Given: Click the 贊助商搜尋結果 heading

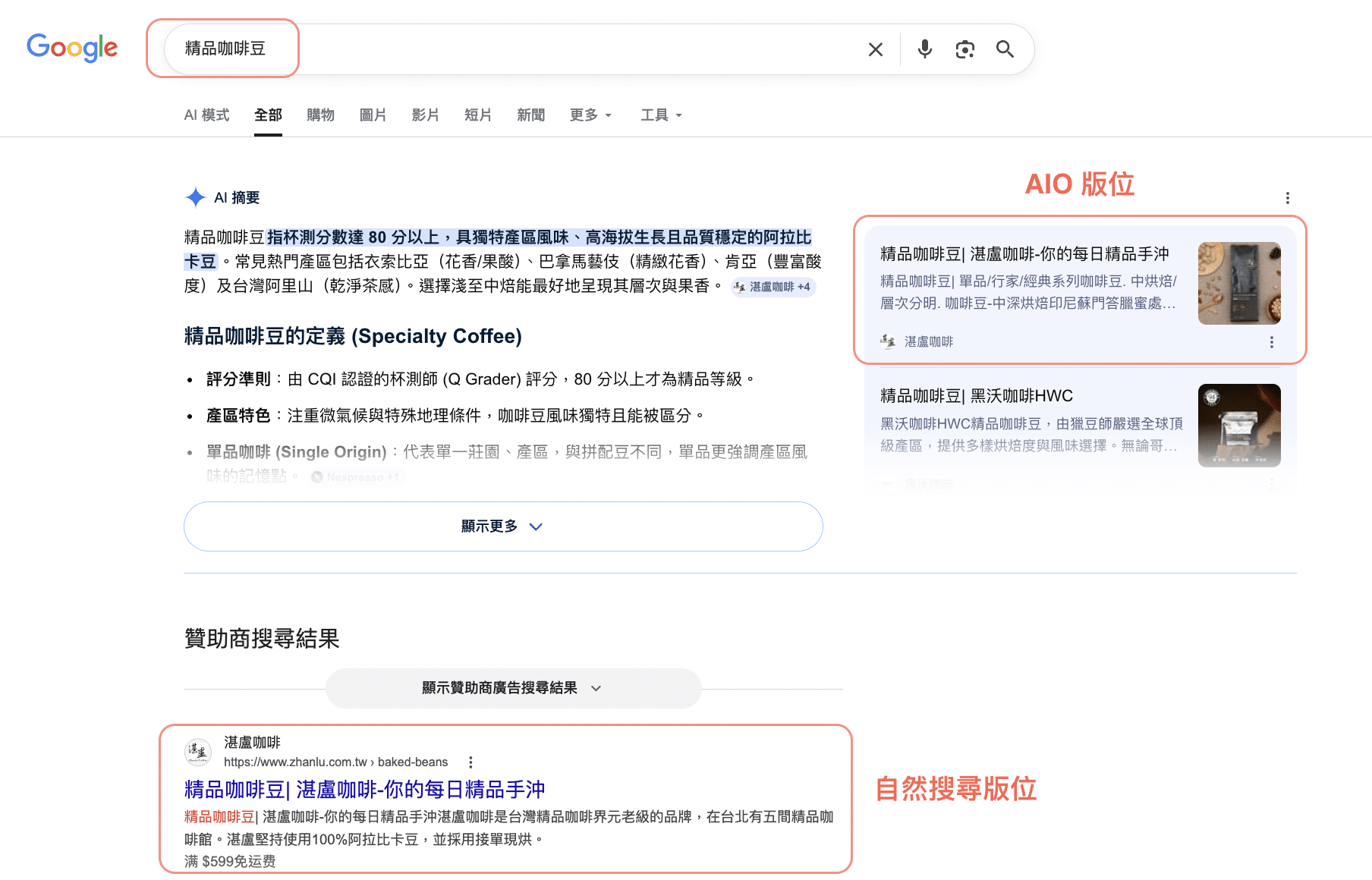Looking at the screenshot, I should tap(262, 638).
